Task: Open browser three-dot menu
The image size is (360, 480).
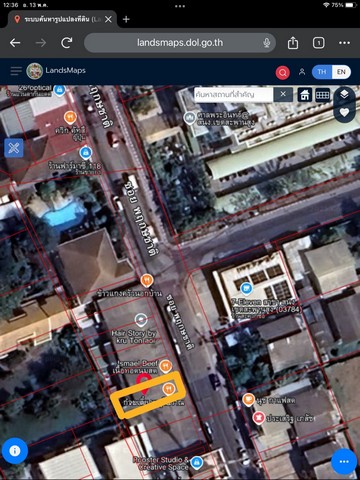Action: [344, 43]
